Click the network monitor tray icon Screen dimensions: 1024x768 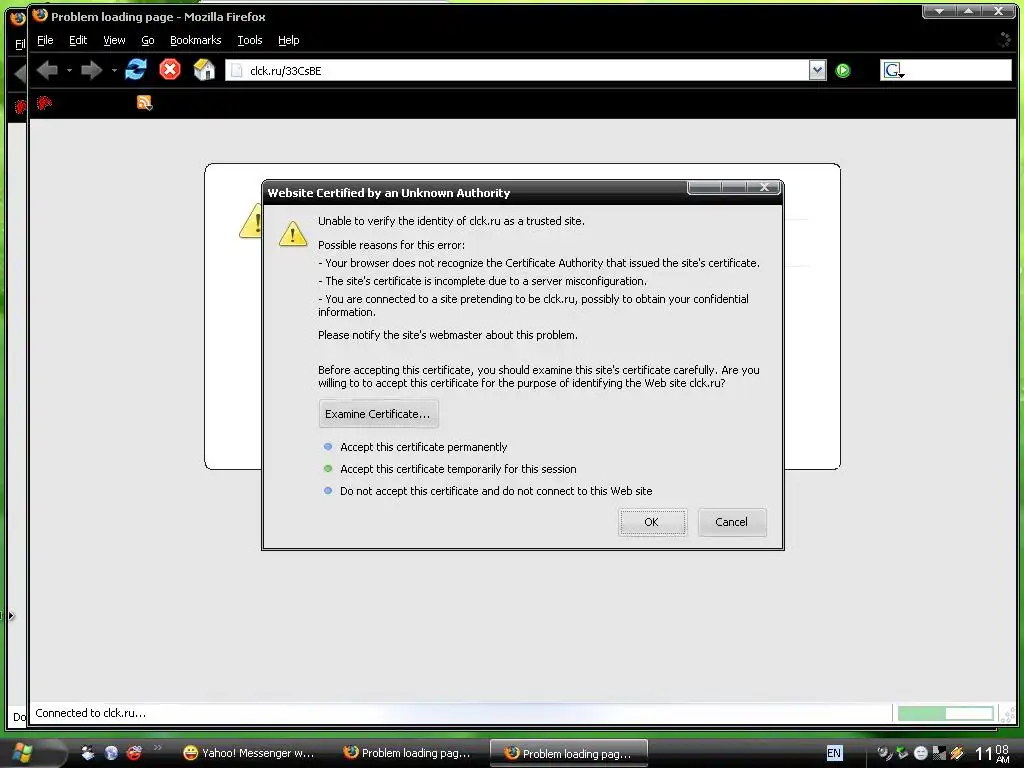[x=939, y=753]
